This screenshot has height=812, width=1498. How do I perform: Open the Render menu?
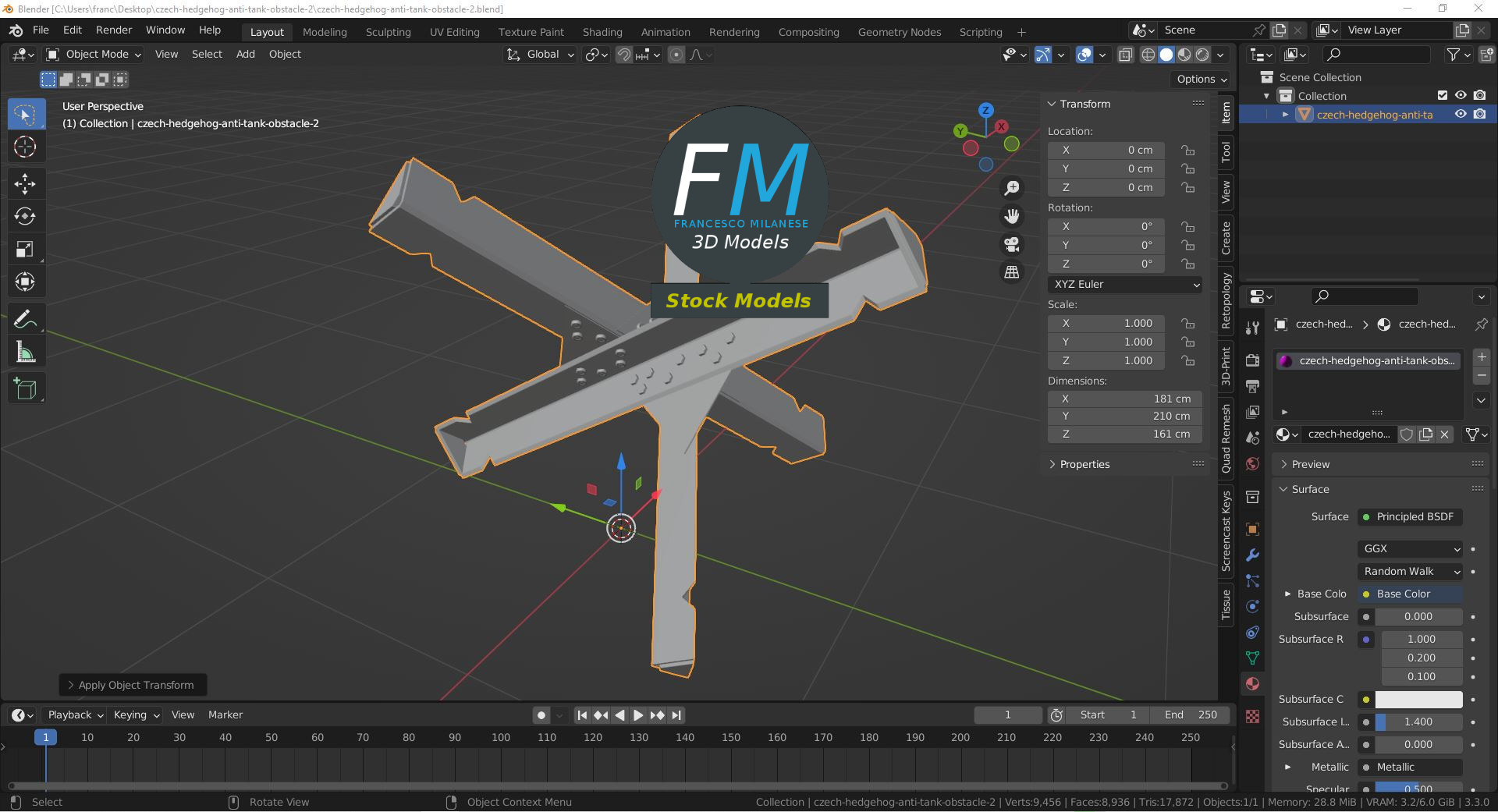click(x=114, y=30)
